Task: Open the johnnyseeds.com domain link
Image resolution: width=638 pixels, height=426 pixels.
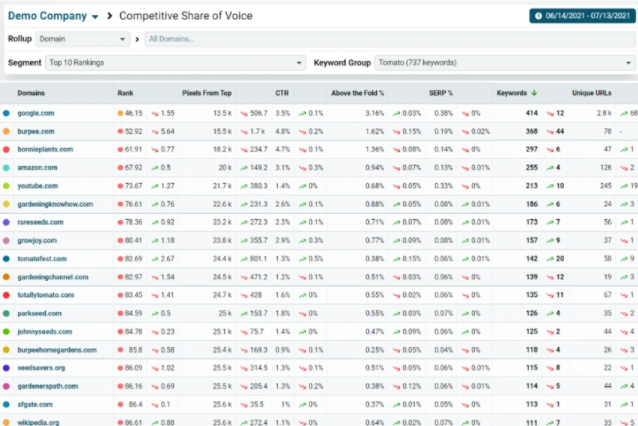Action: pyautogui.click(x=45, y=332)
